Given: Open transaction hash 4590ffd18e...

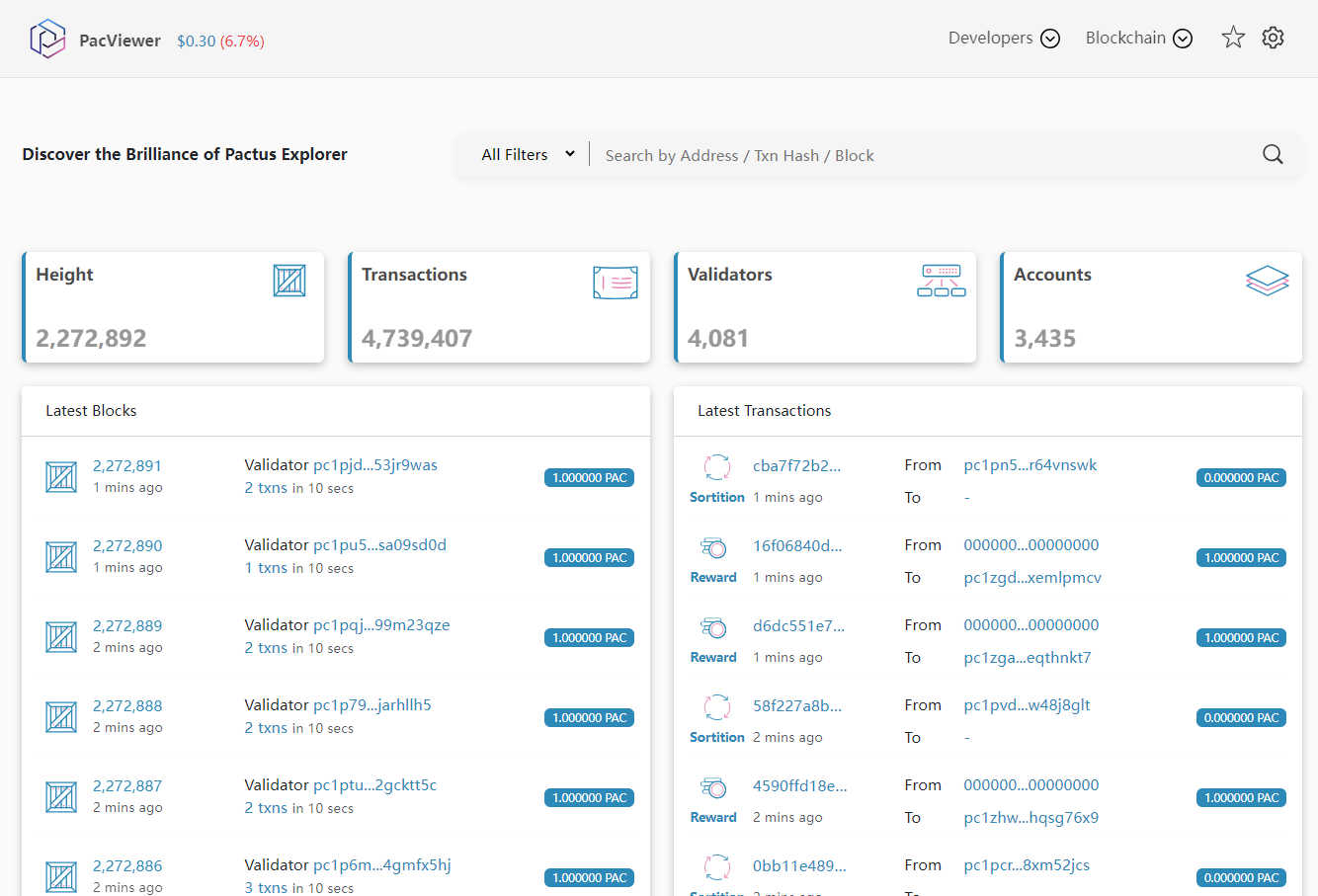Looking at the screenshot, I should point(800,785).
